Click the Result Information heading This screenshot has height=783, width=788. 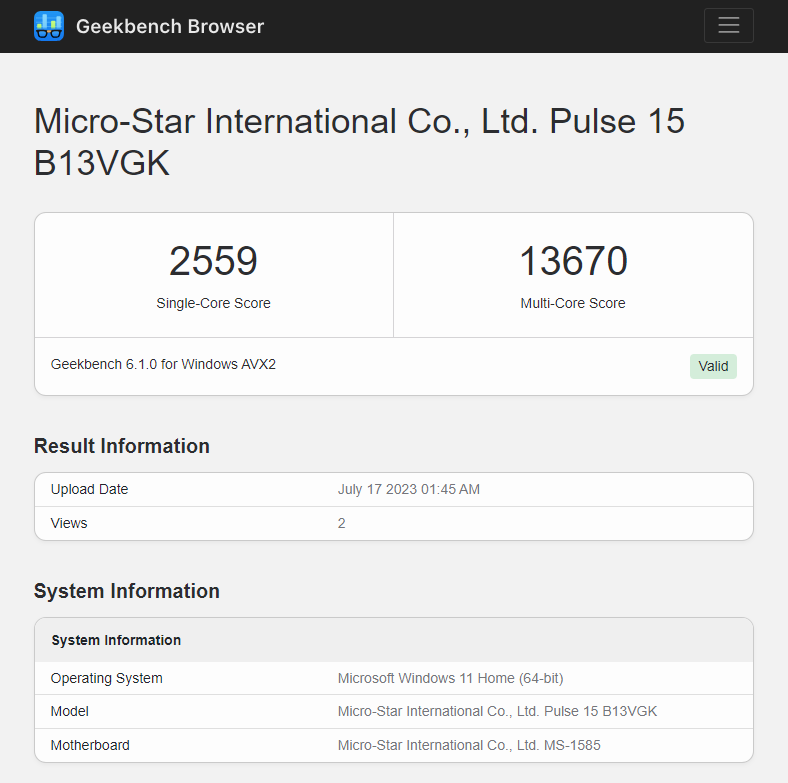tap(122, 446)
